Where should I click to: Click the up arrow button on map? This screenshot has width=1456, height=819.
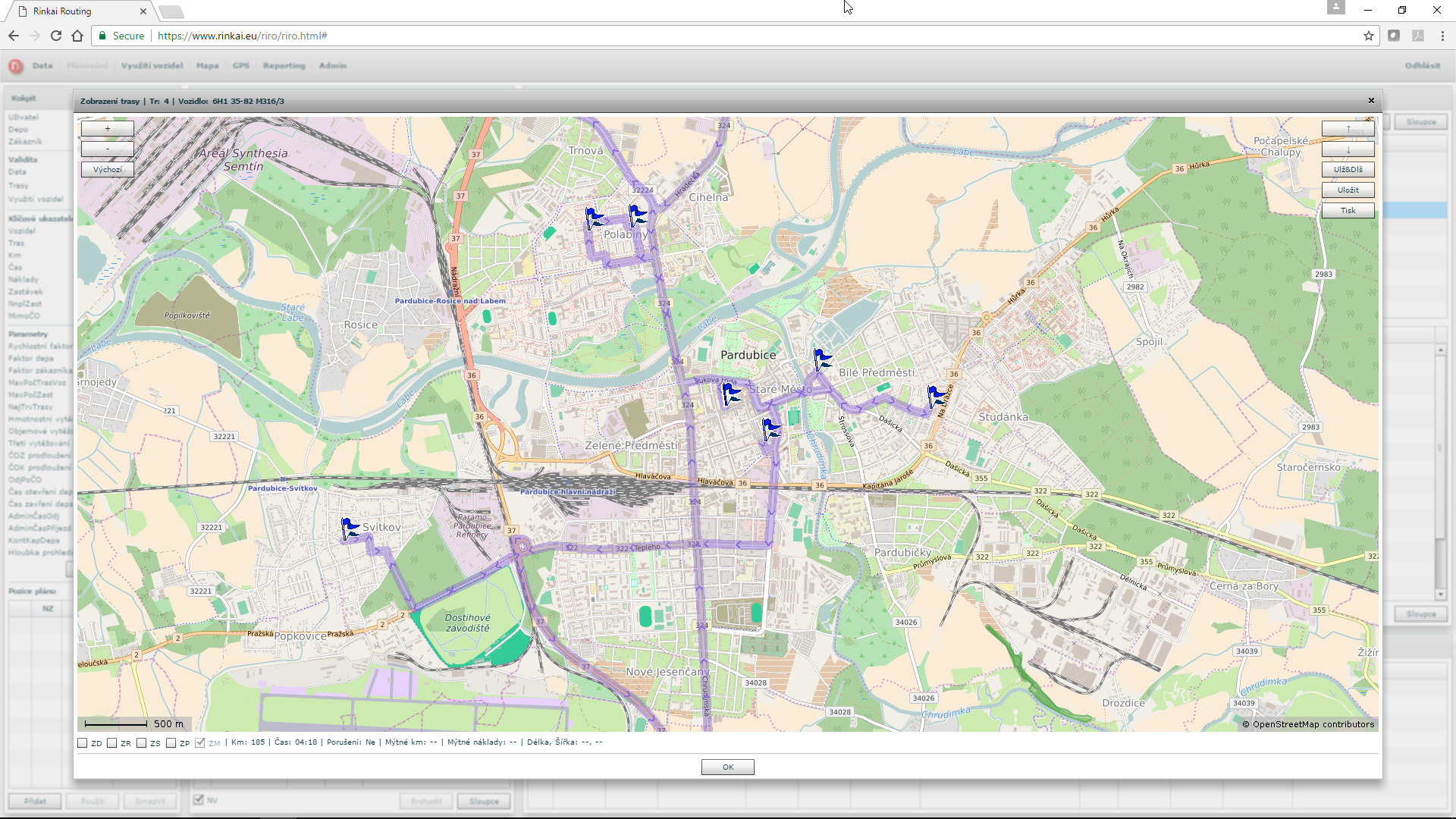point(1348,130)
